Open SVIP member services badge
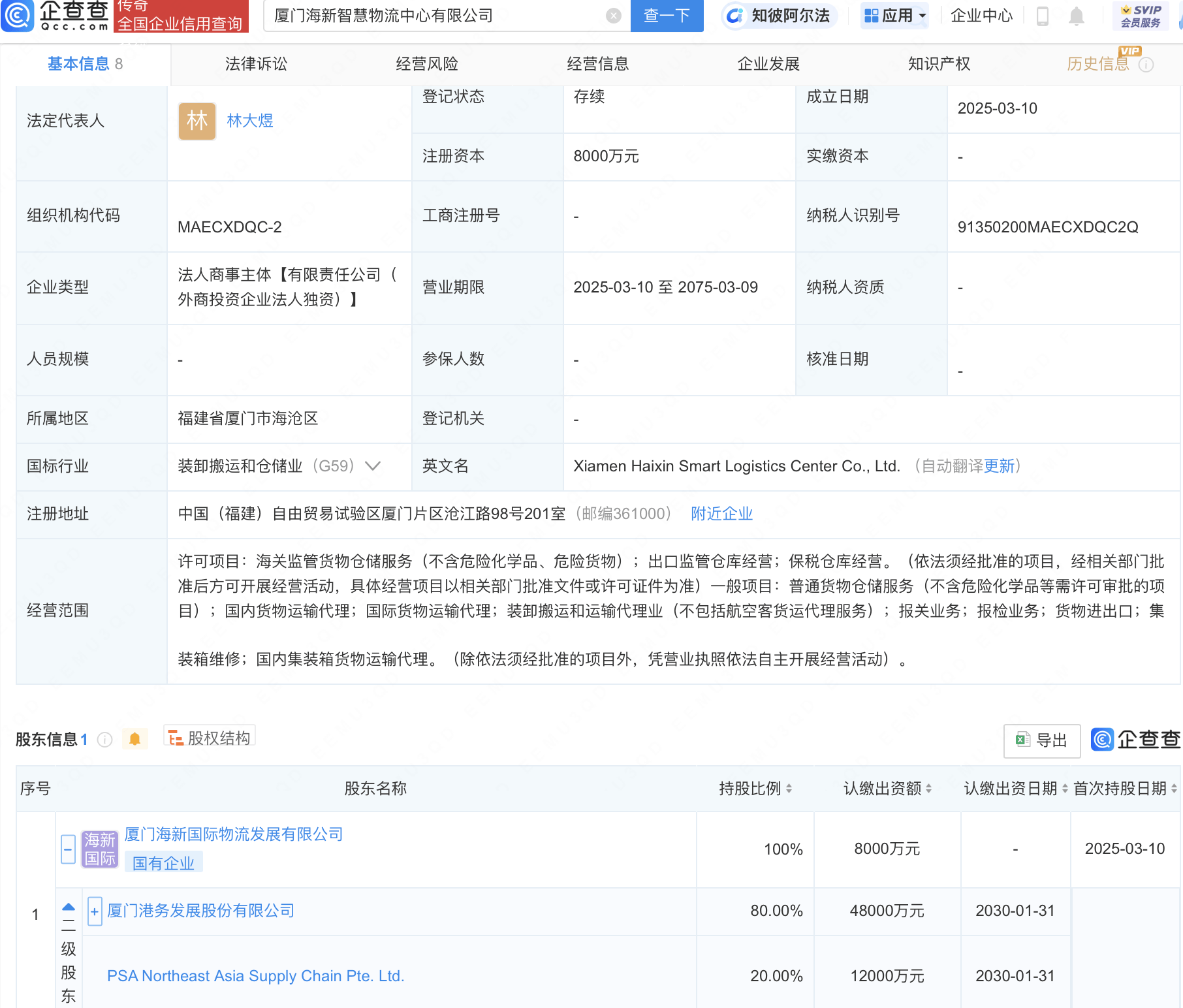Screen dimensions: 1183x1008 tap(1141, 16)
